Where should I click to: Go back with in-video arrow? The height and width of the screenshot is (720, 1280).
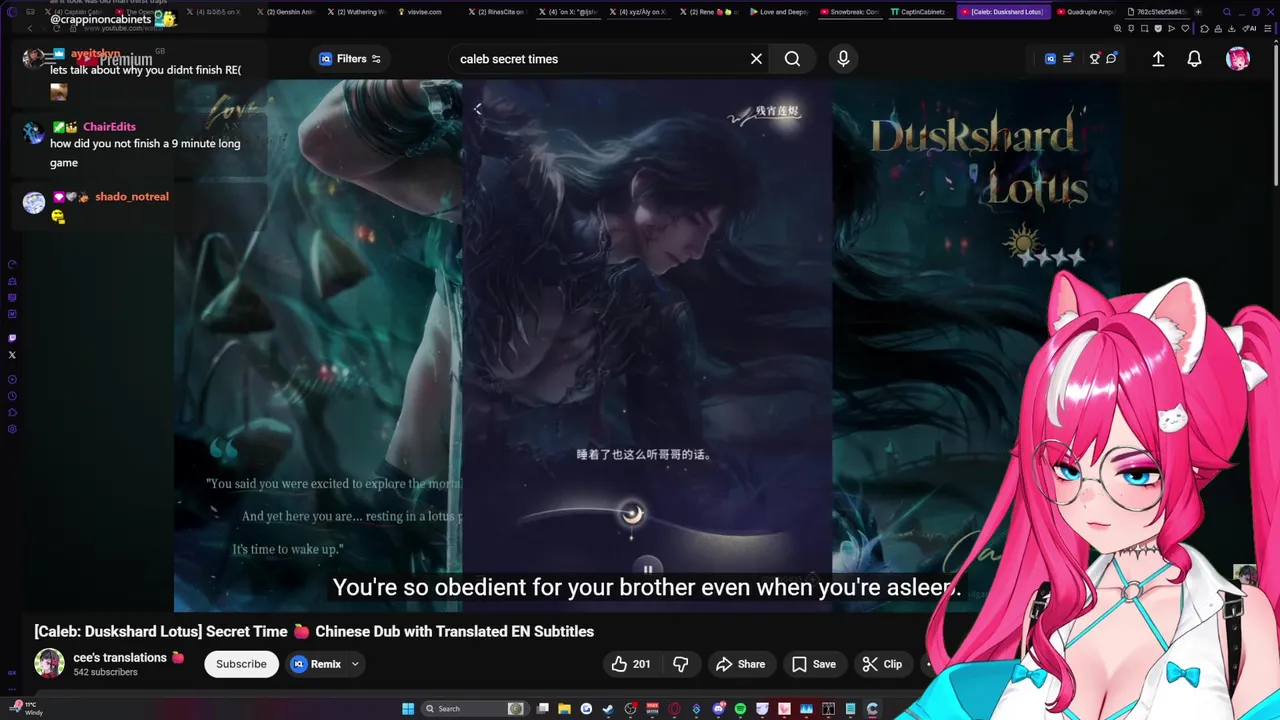(478, 109)
